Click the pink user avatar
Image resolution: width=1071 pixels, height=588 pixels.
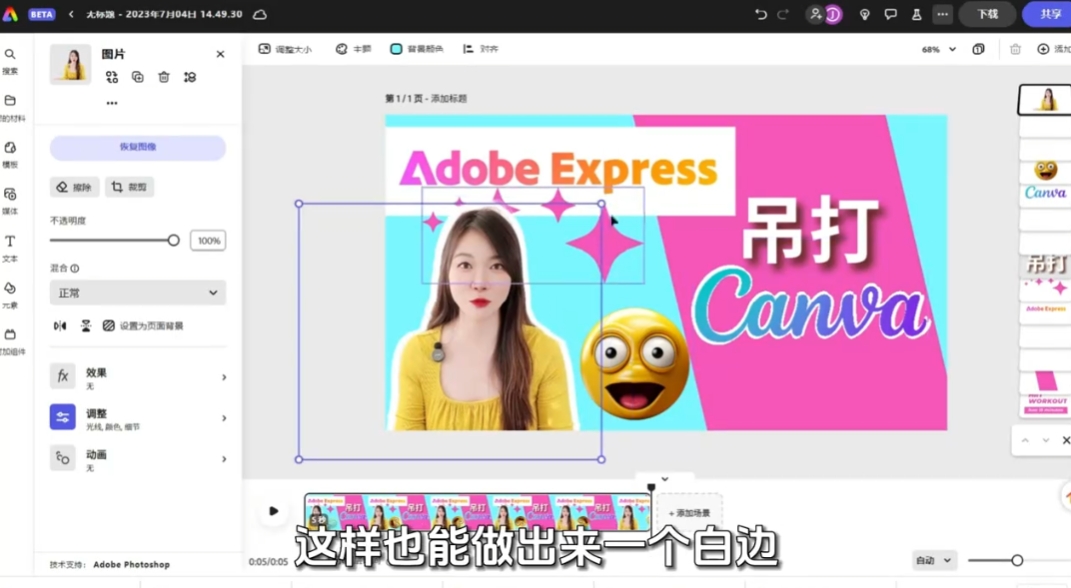833,14
